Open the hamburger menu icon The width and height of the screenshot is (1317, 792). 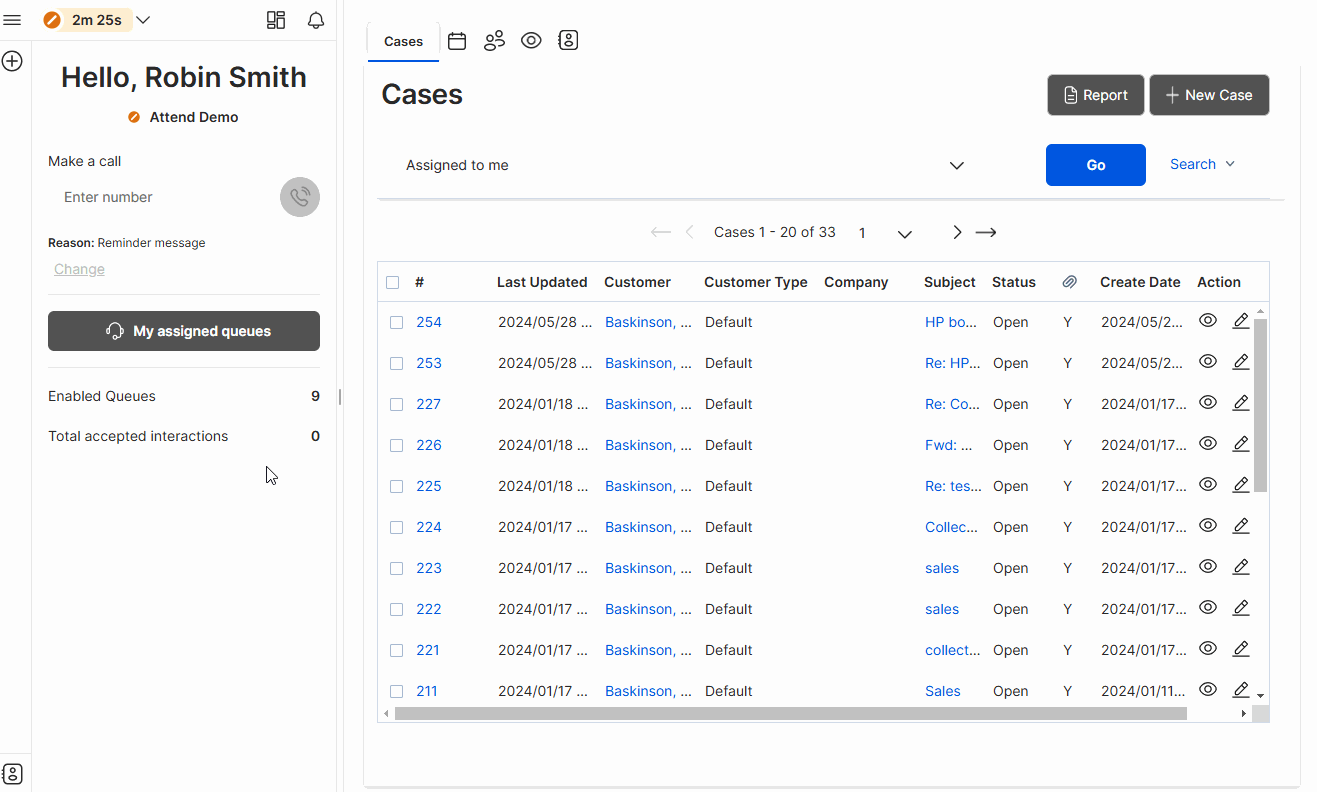pos(13,20)
